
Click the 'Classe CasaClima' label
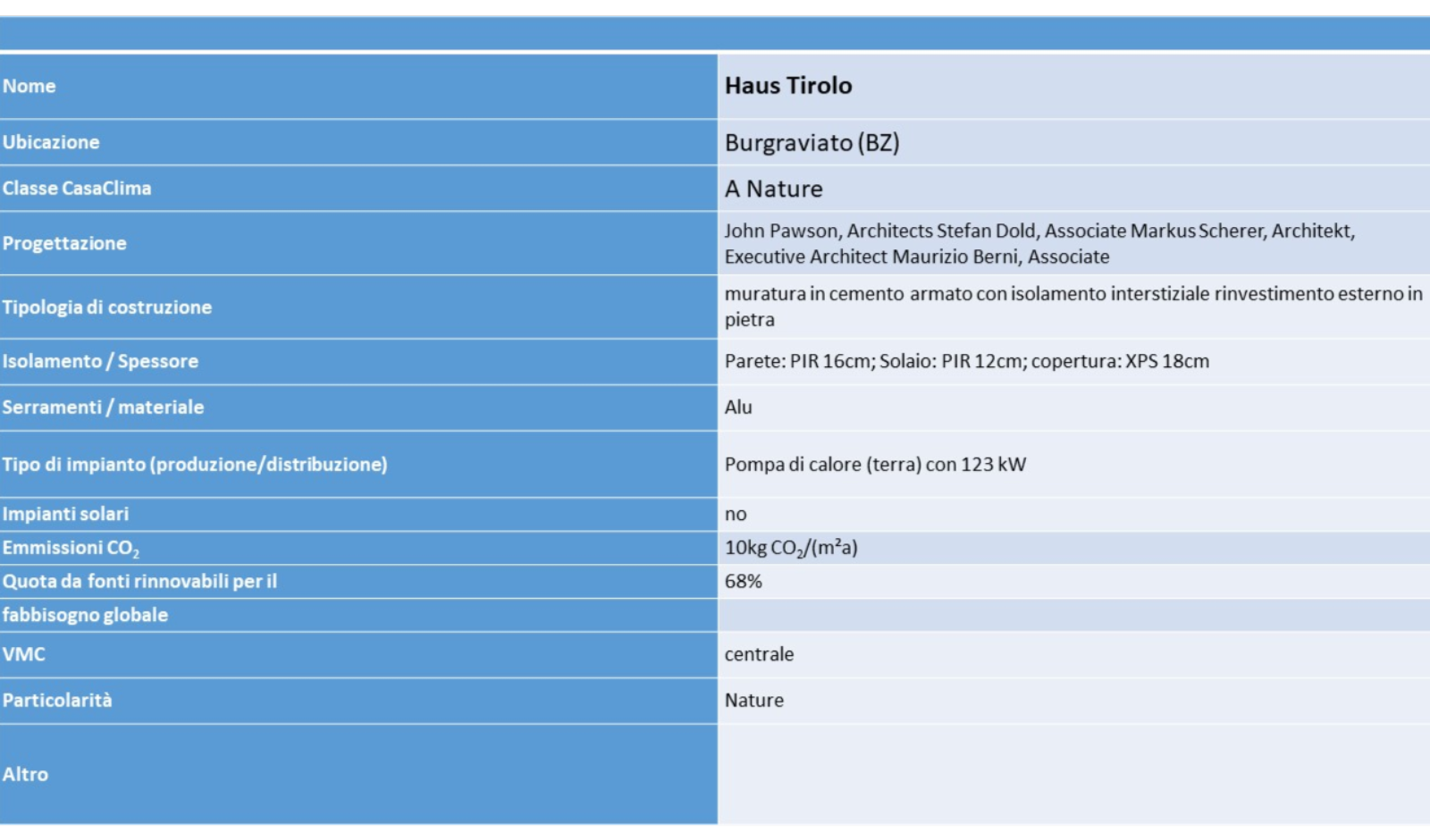click(77, 189)
